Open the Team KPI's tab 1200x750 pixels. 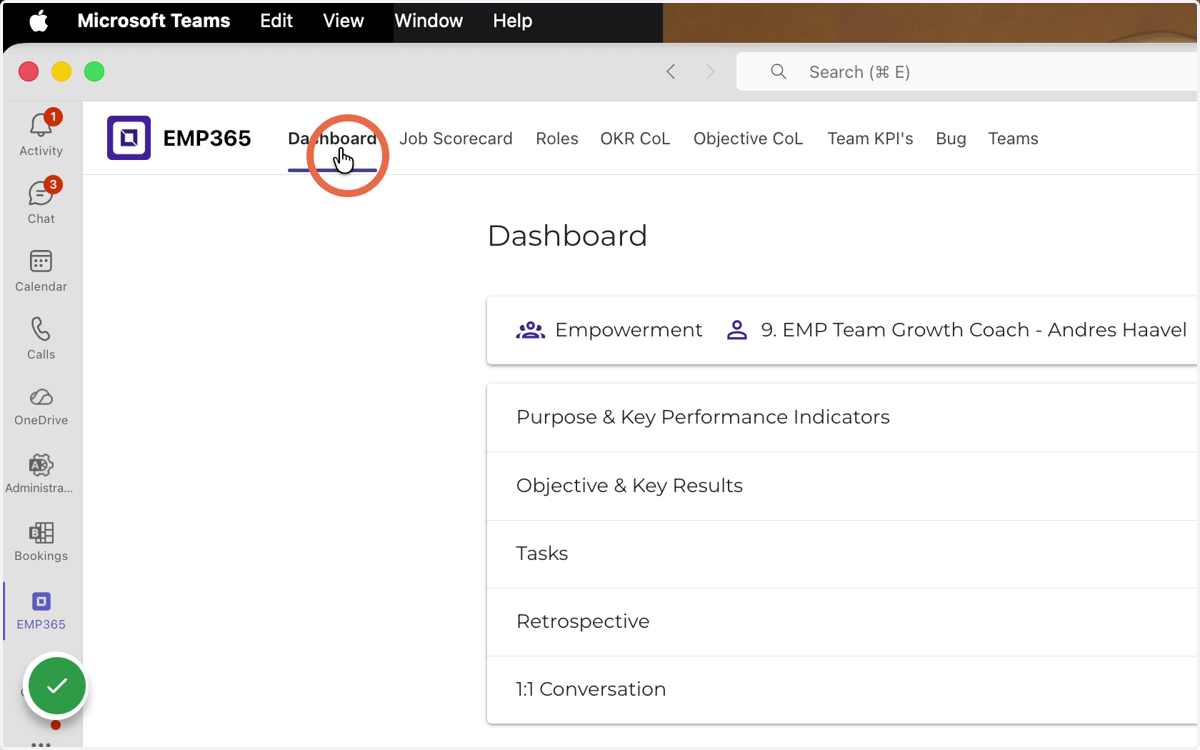tap(870, 139)
